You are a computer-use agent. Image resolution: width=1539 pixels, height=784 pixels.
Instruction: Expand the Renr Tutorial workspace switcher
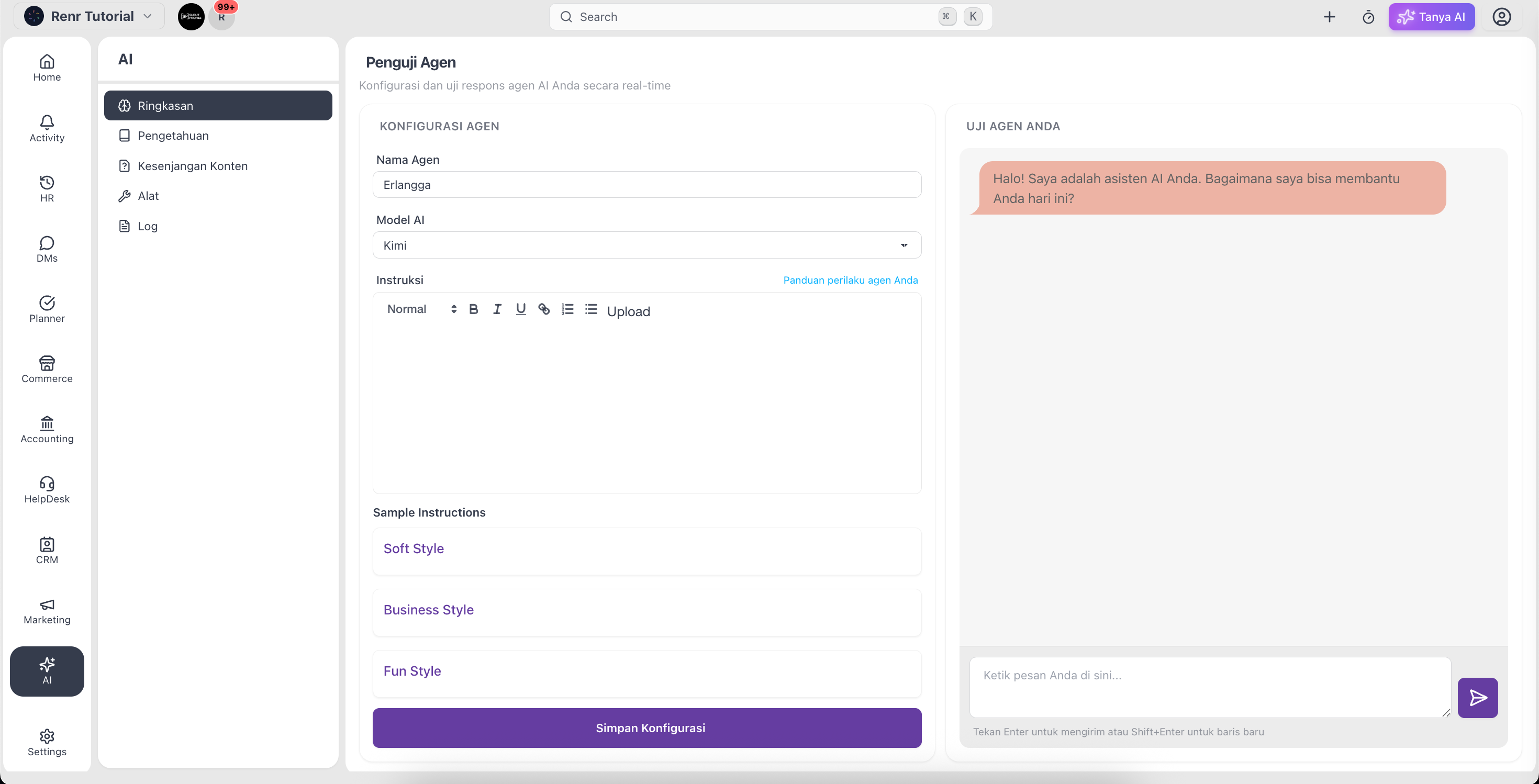coord(90,16)
